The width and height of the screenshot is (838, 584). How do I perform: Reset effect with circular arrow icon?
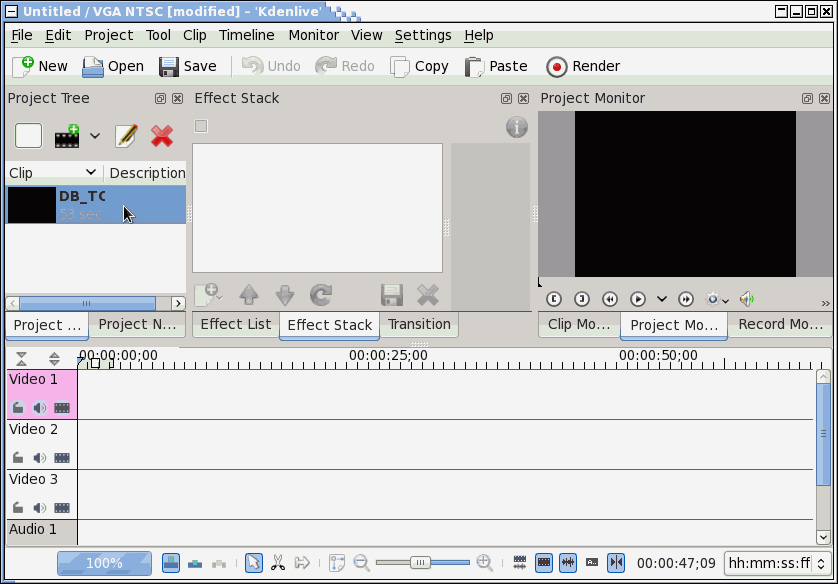pyautogui.click(x=321, y=295)
